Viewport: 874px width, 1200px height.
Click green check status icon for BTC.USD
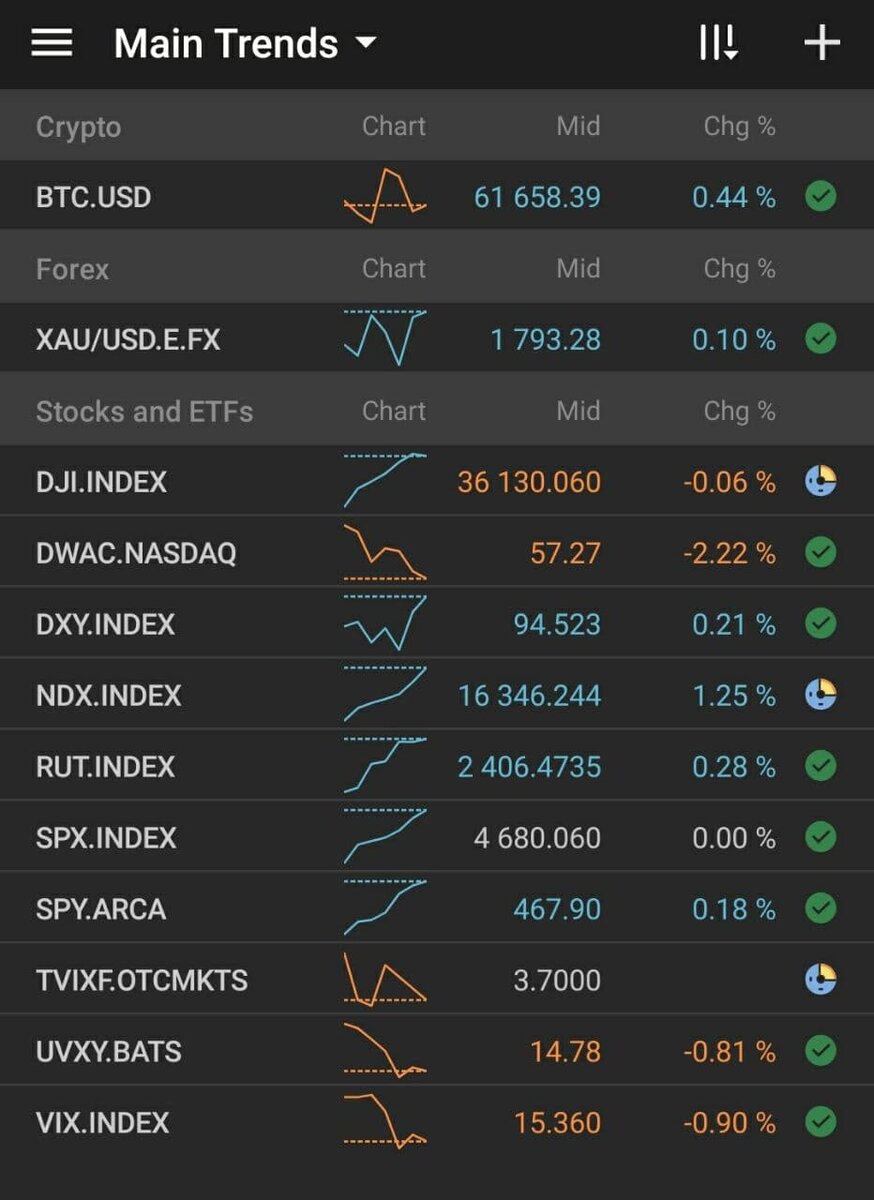[x=821, y=196]
